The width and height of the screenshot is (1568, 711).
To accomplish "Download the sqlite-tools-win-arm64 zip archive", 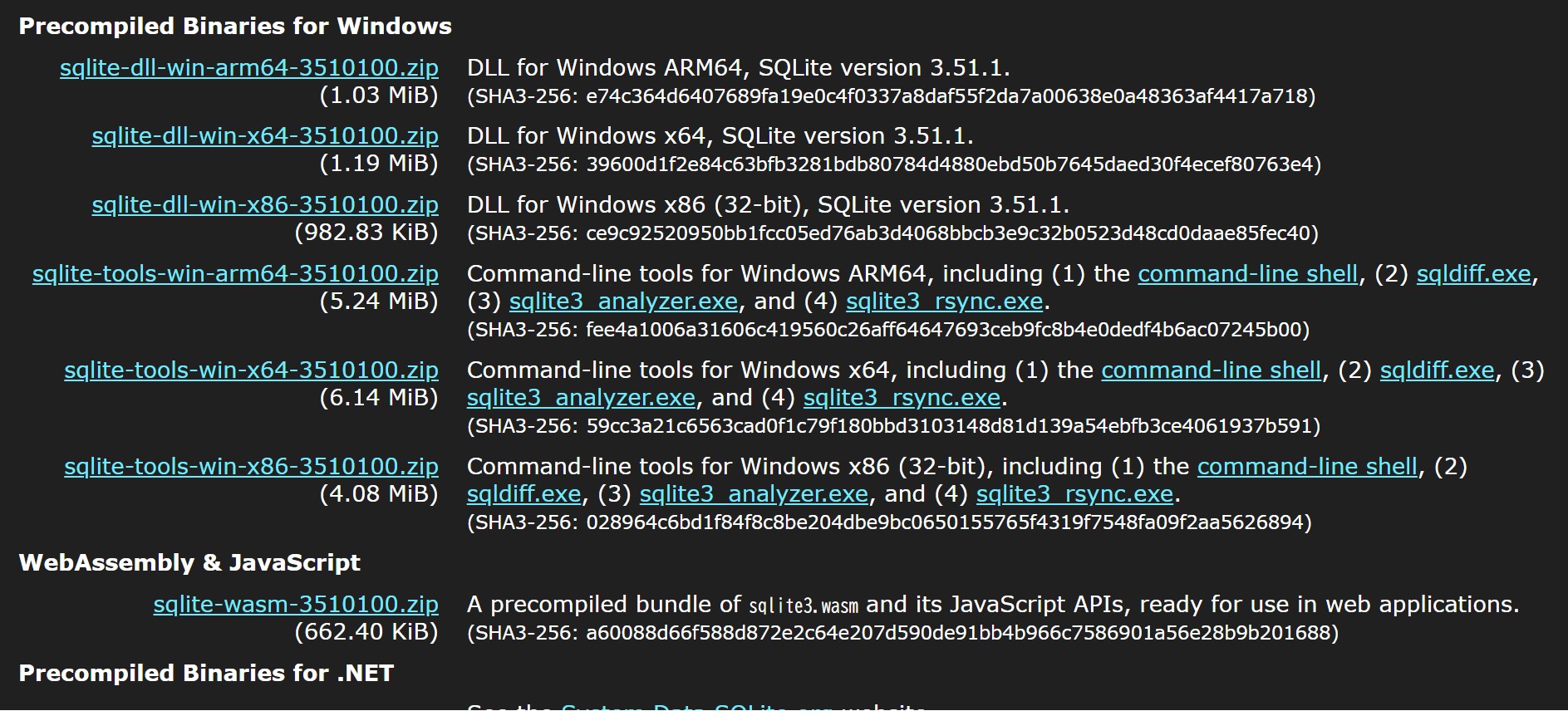I will [235, 272].
